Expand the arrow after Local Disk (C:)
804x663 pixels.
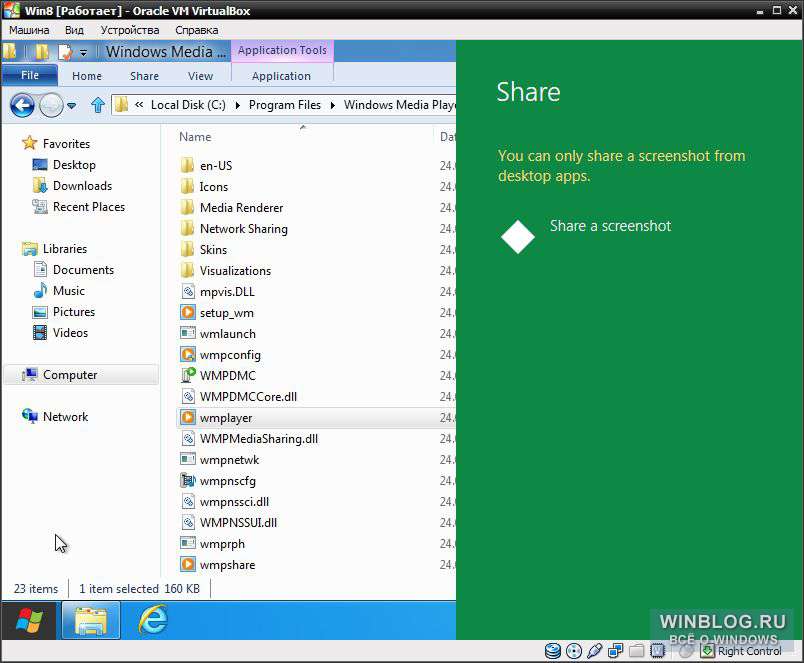(238, 105)
